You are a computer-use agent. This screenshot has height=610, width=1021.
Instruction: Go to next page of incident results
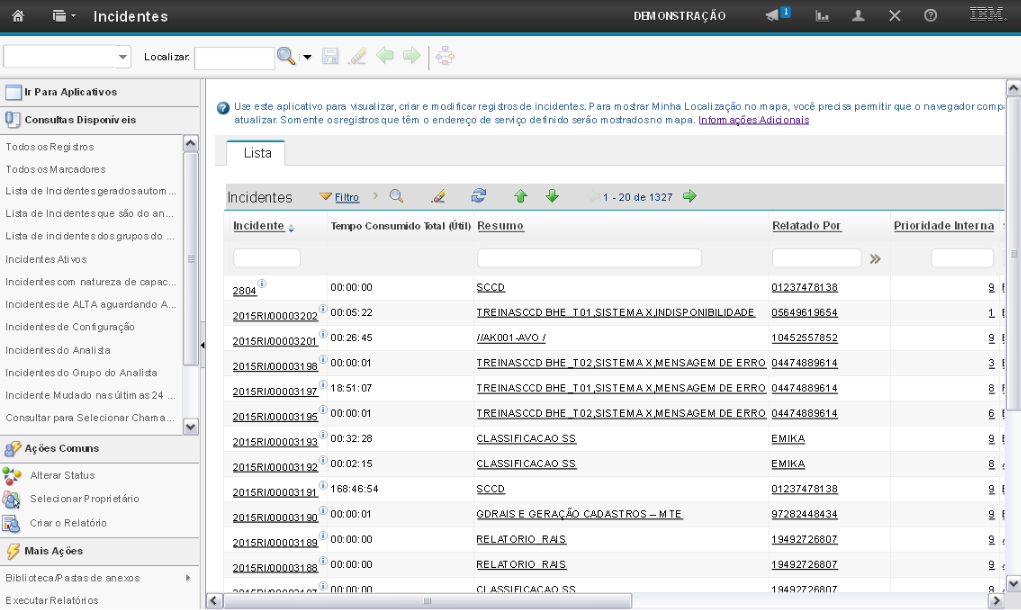click(x=690, y=197)
